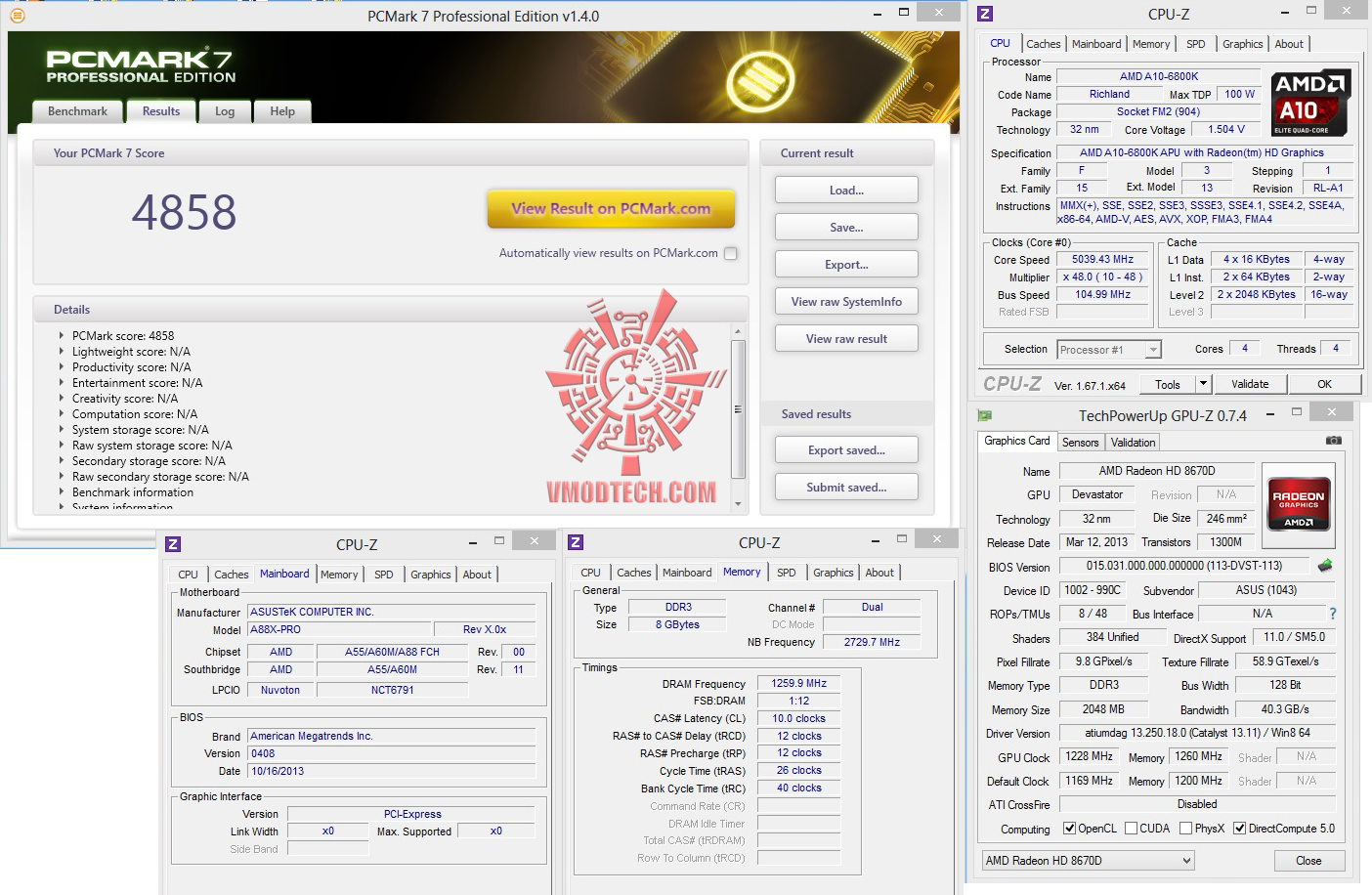Click the 1259.9 MHz DRAM frequency value

tap(798, 683)
